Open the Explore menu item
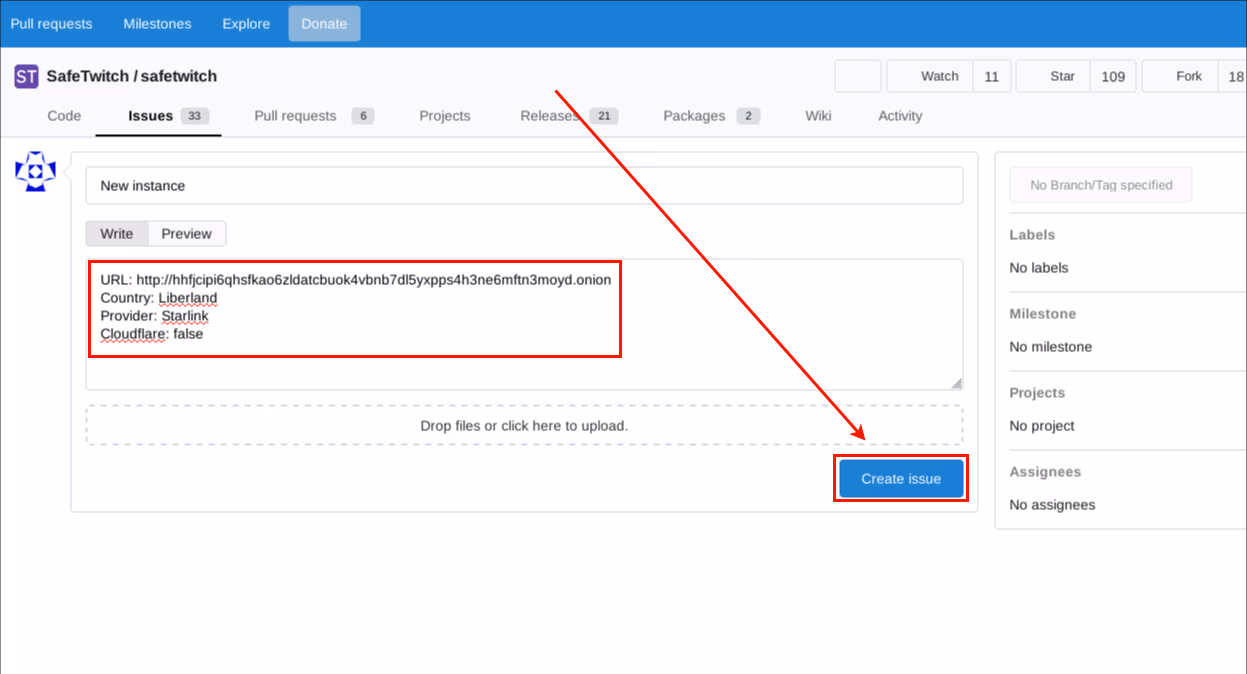Screen dimensions: 1247x674 click(x=245, y=23)
